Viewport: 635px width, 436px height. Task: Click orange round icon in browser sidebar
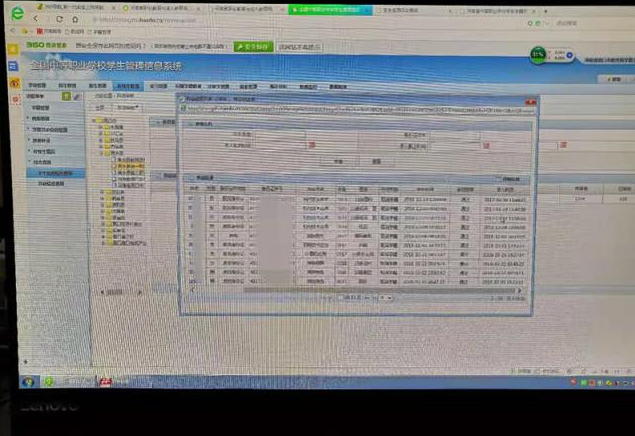click(x=15, y=83)
